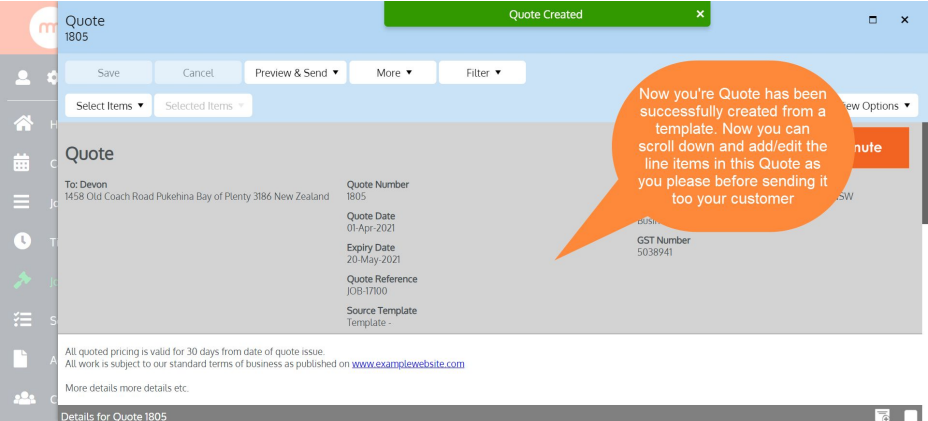Click the To: Devon recipient label
Viewport: 928px width, 421px height.
tap(86, 184)
